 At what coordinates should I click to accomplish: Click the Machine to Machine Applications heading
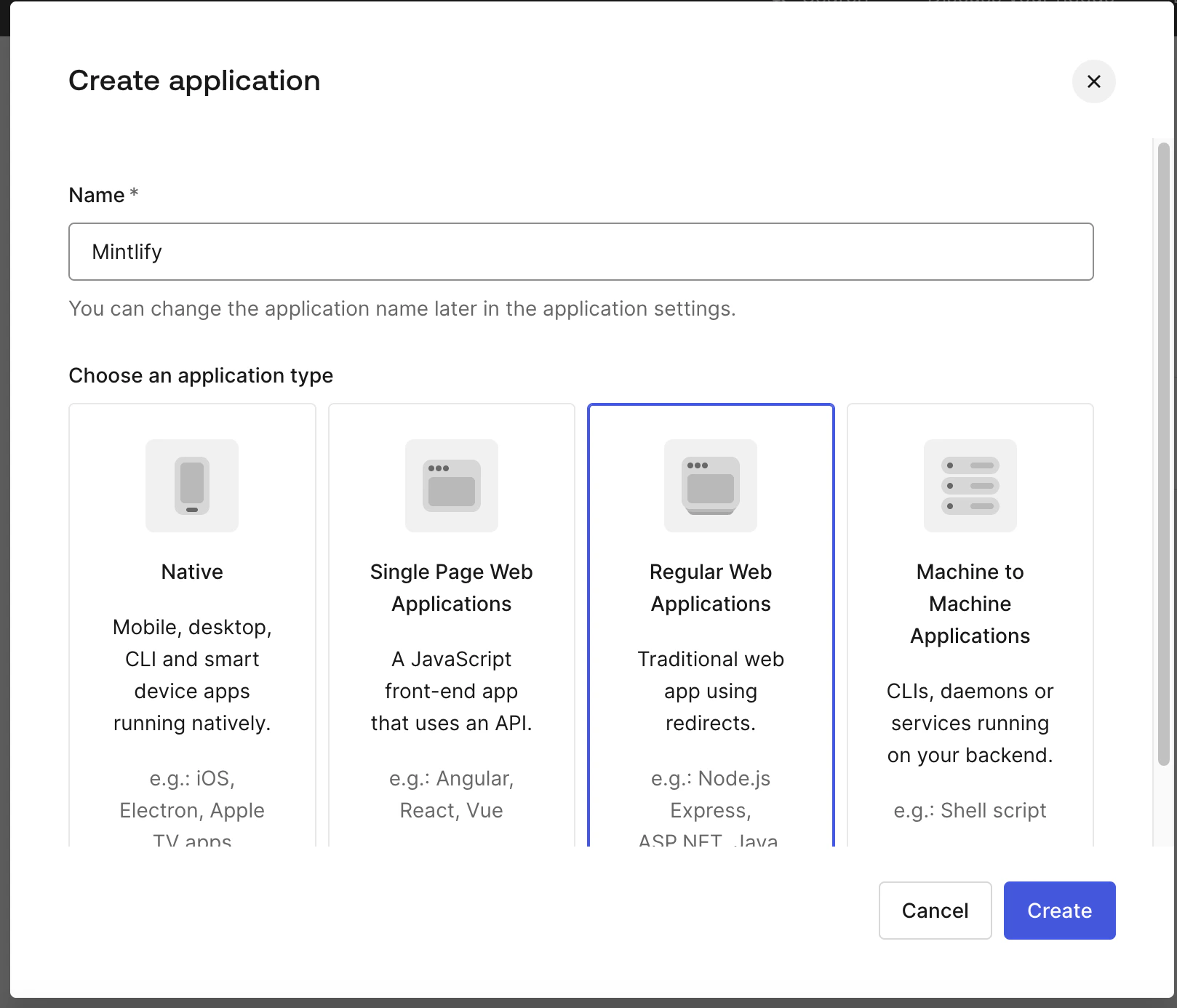970,603
